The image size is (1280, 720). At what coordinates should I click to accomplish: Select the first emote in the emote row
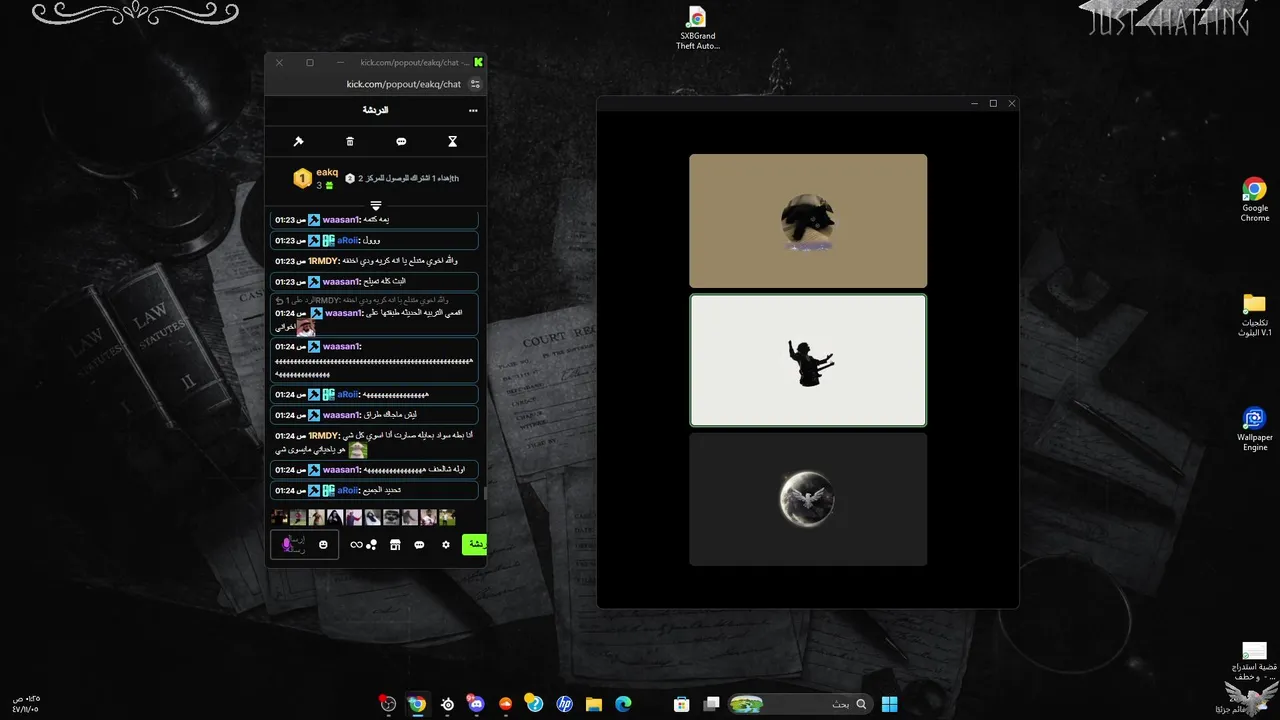pos(280,517)
